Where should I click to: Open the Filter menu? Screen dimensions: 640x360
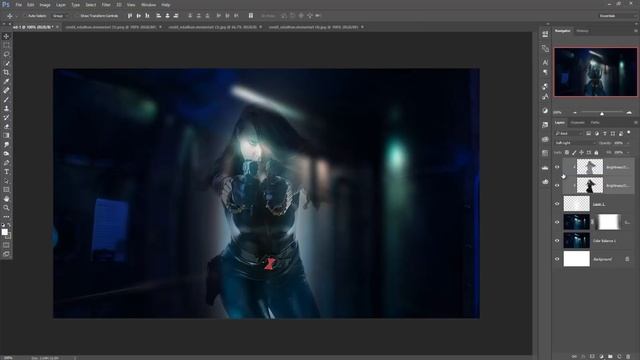point(106,5)
